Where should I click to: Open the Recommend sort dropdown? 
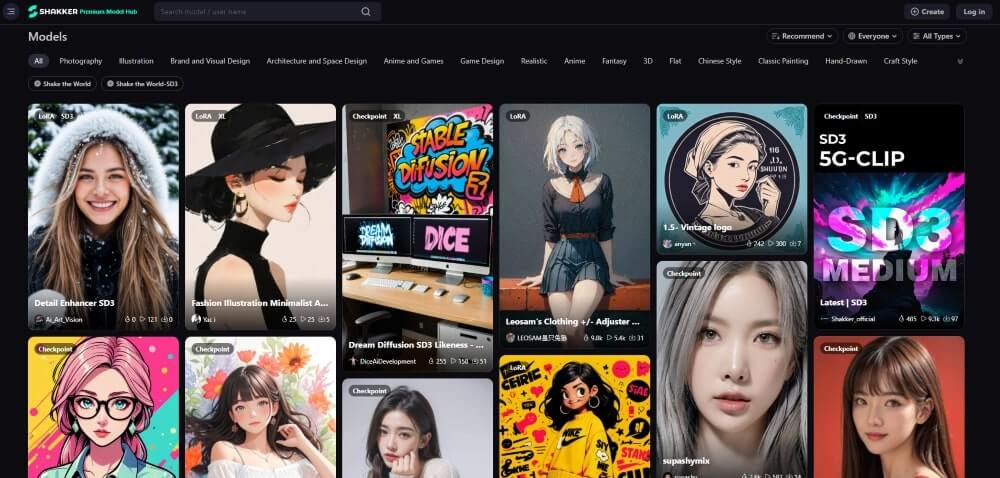[x=802, y=36]
